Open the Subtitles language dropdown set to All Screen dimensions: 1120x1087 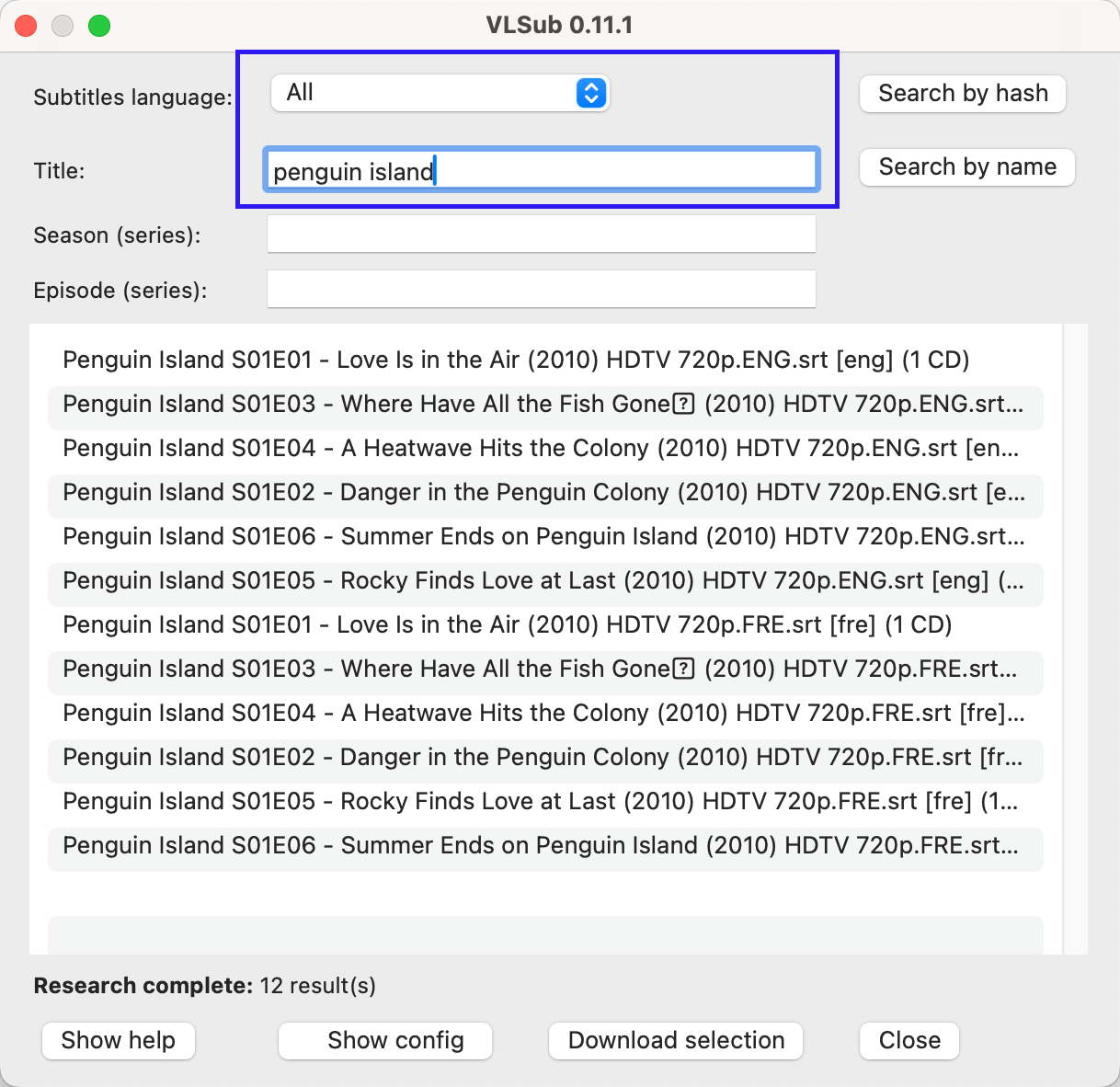(440, 93)
